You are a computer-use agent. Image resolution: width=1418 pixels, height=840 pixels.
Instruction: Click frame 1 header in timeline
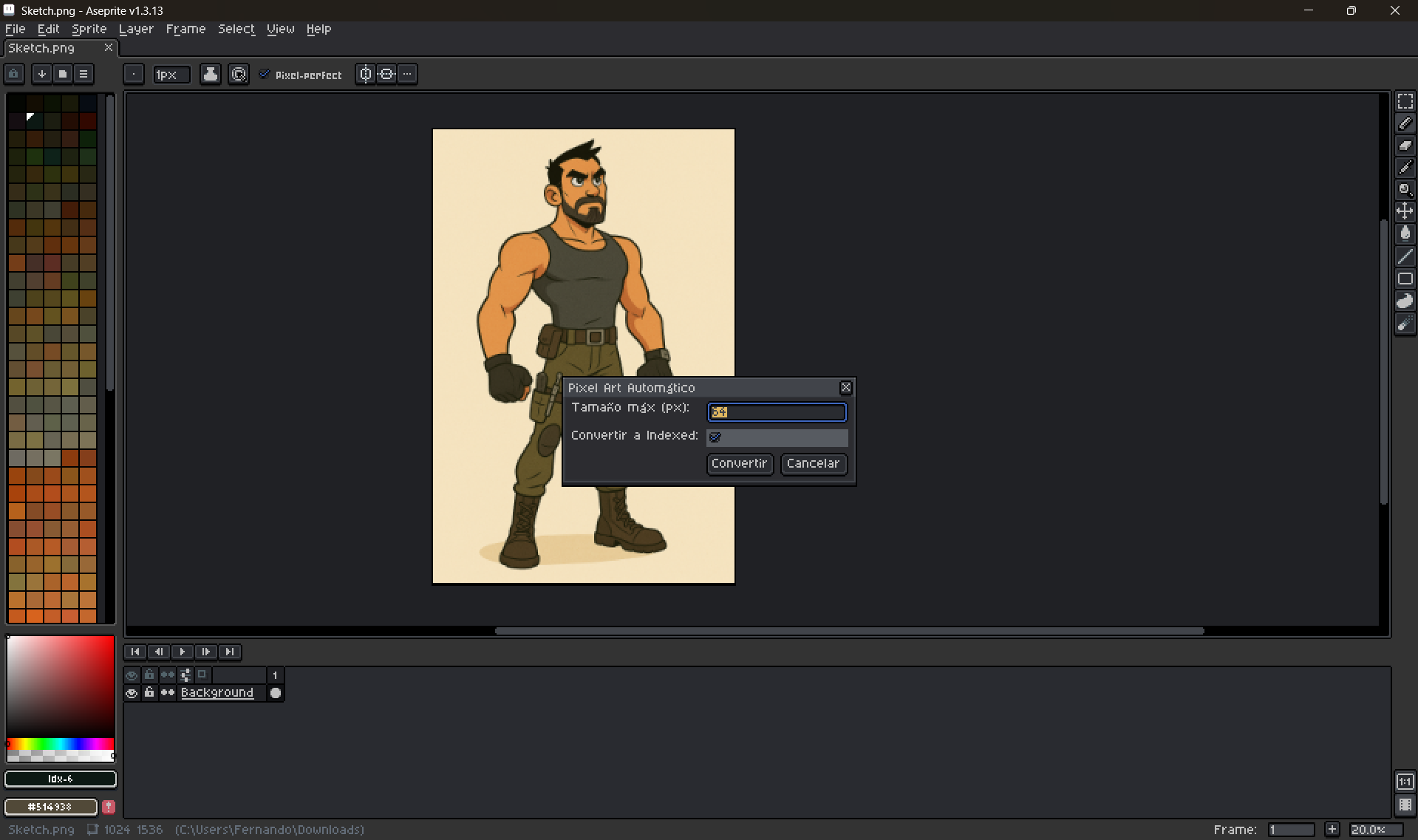click(275, 675)
